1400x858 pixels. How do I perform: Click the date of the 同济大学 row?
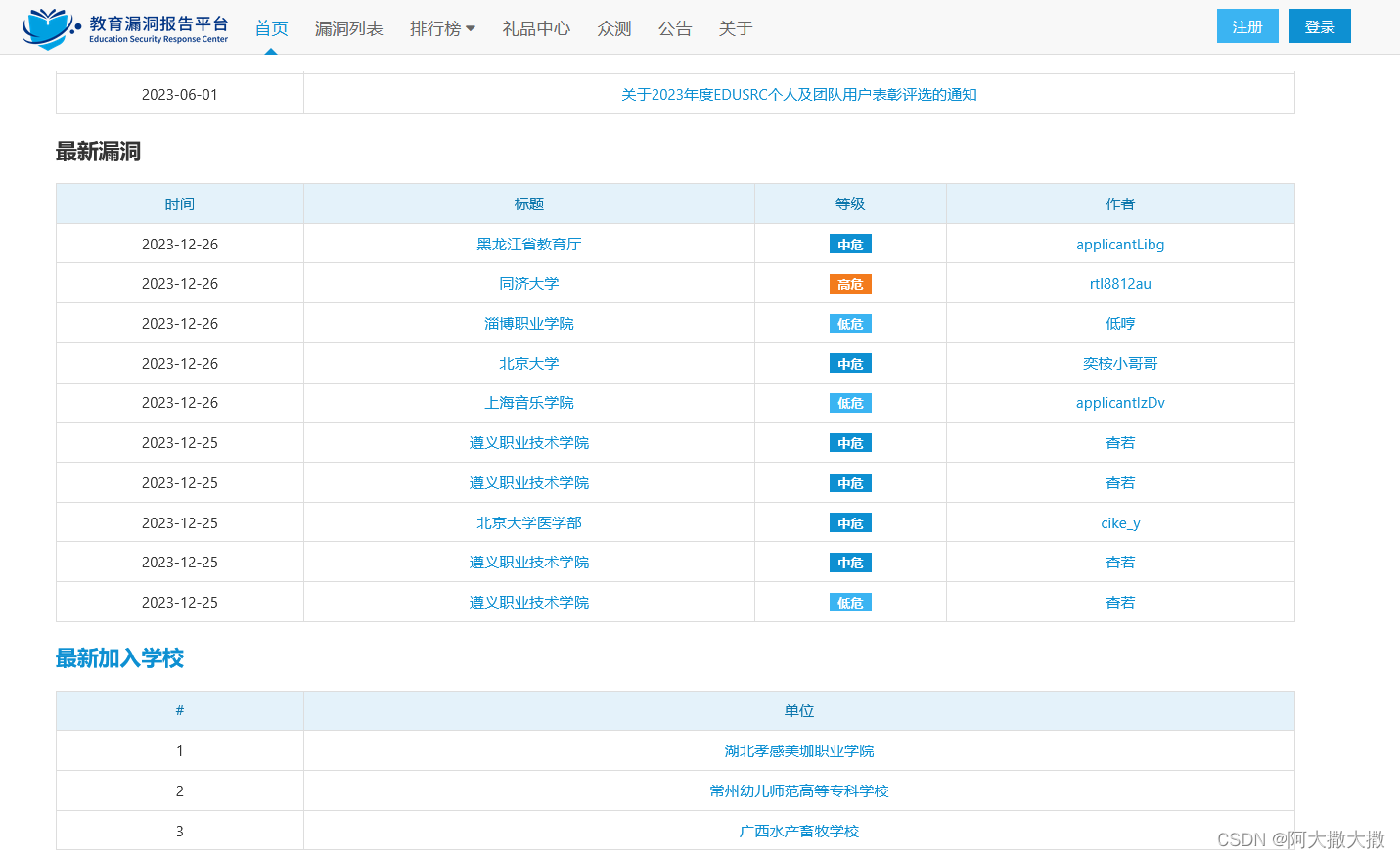point(180,284)
